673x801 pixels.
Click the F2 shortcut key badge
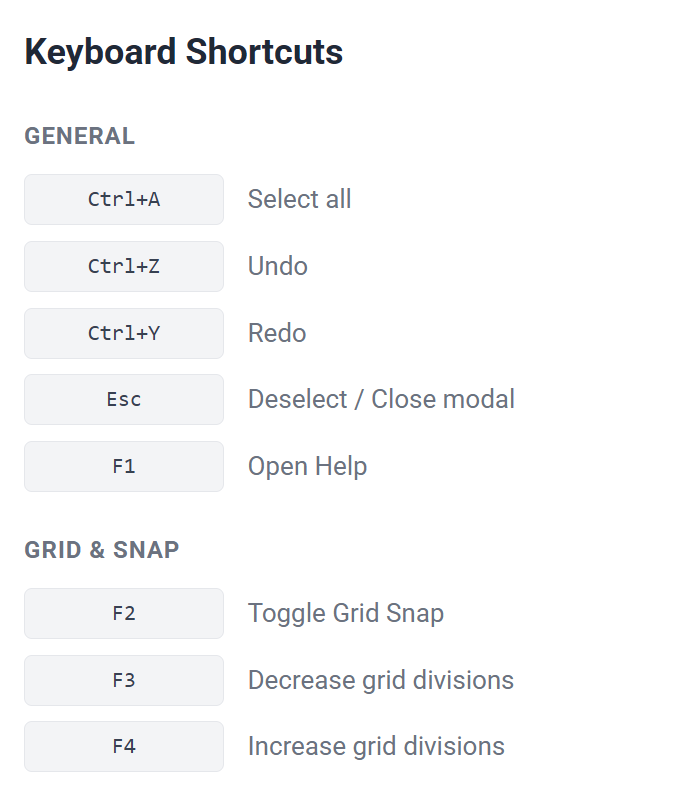click(x=124, y=613)
